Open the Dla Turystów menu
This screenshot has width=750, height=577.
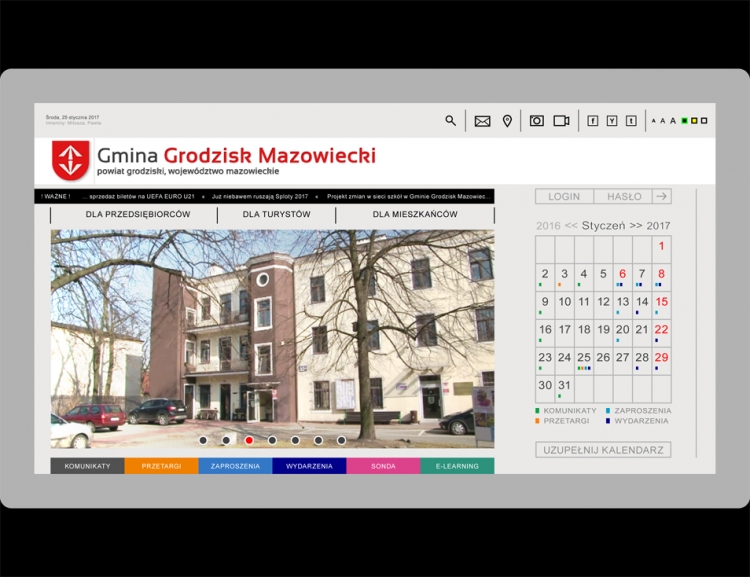276,215
